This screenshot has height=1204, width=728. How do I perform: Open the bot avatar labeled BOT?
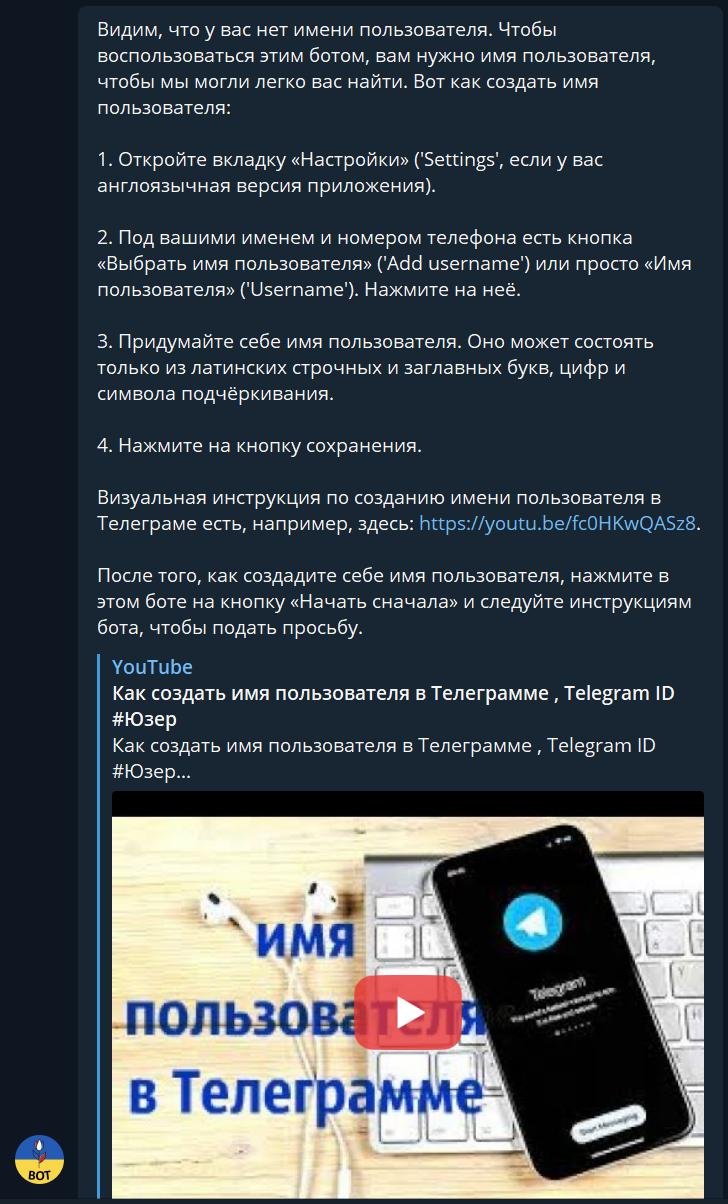point(39,1161)
